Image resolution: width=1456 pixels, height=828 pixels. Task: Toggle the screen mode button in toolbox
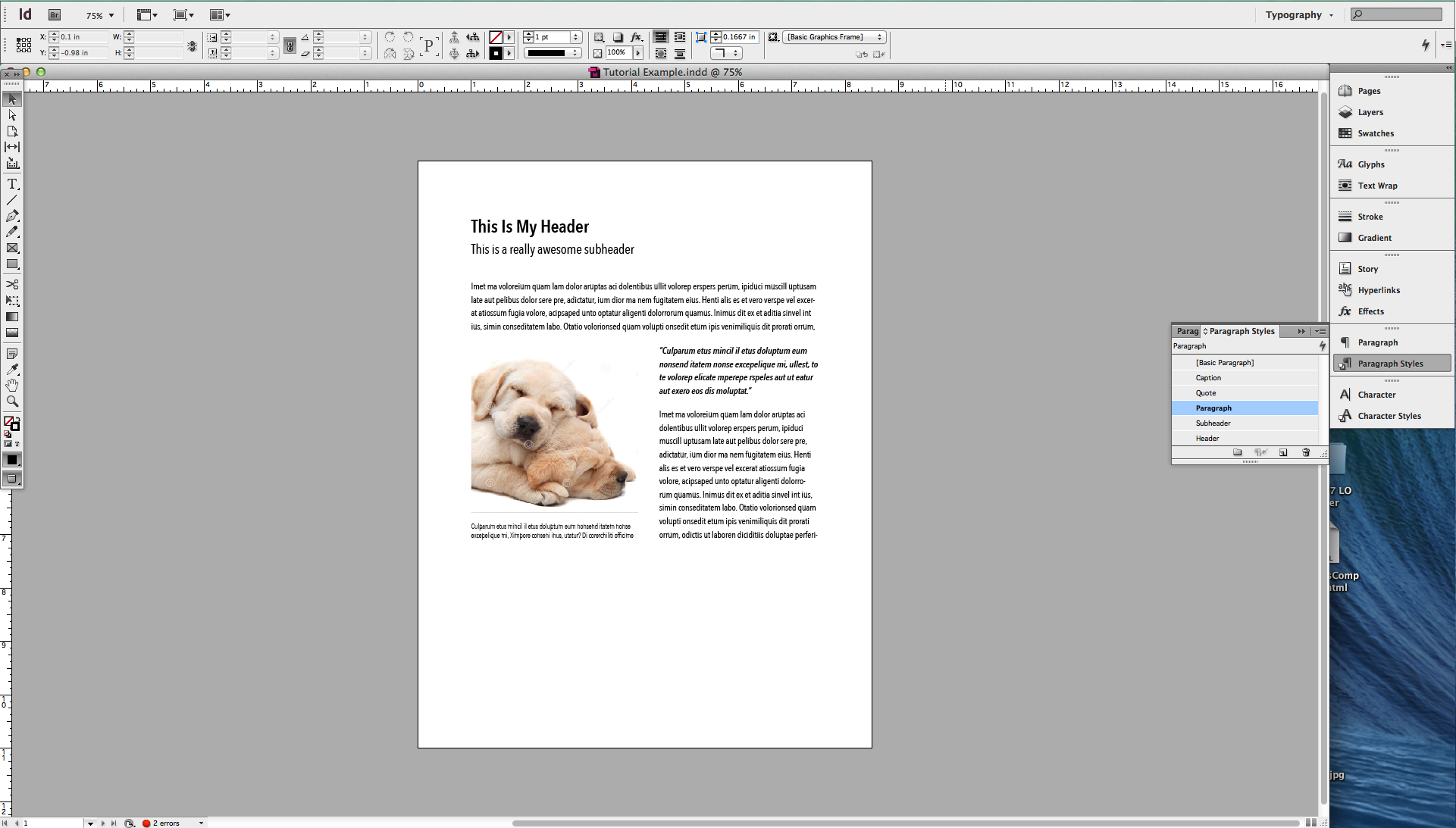12,479
